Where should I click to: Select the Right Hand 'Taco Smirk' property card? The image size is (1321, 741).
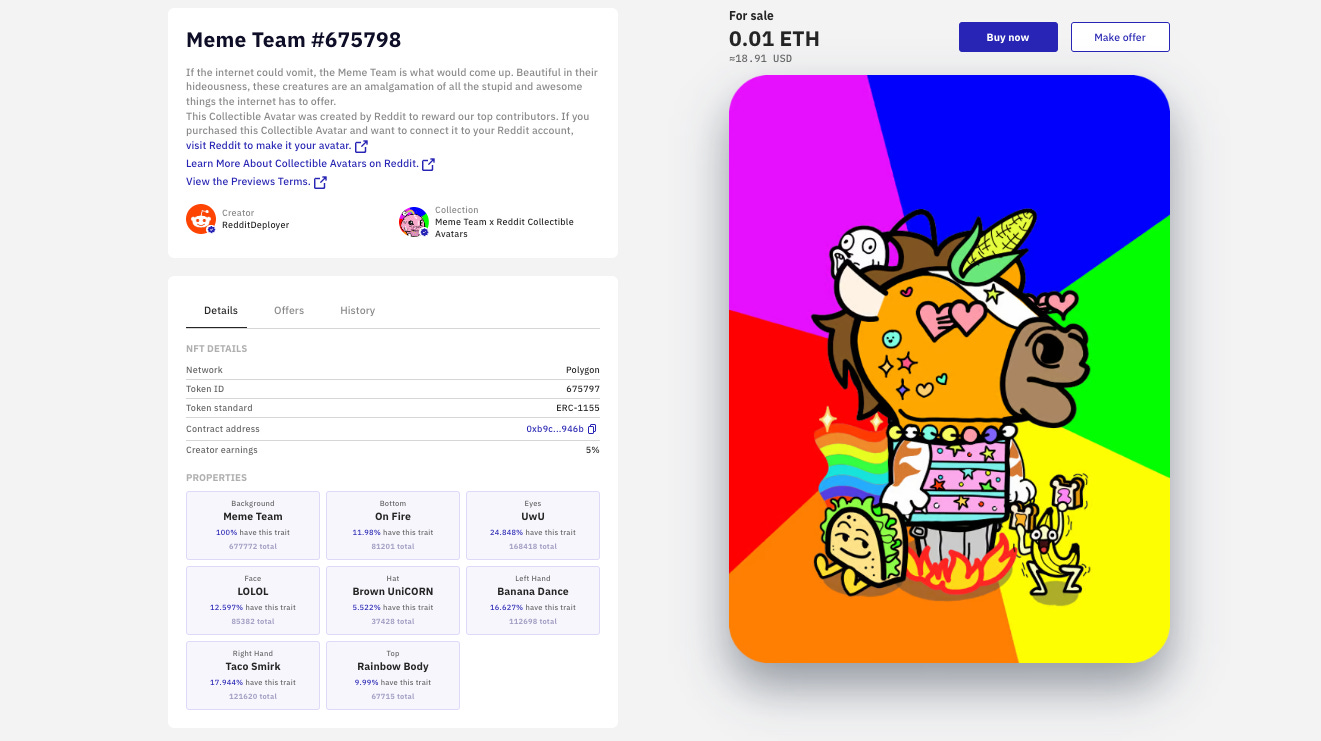click(253, 675)
